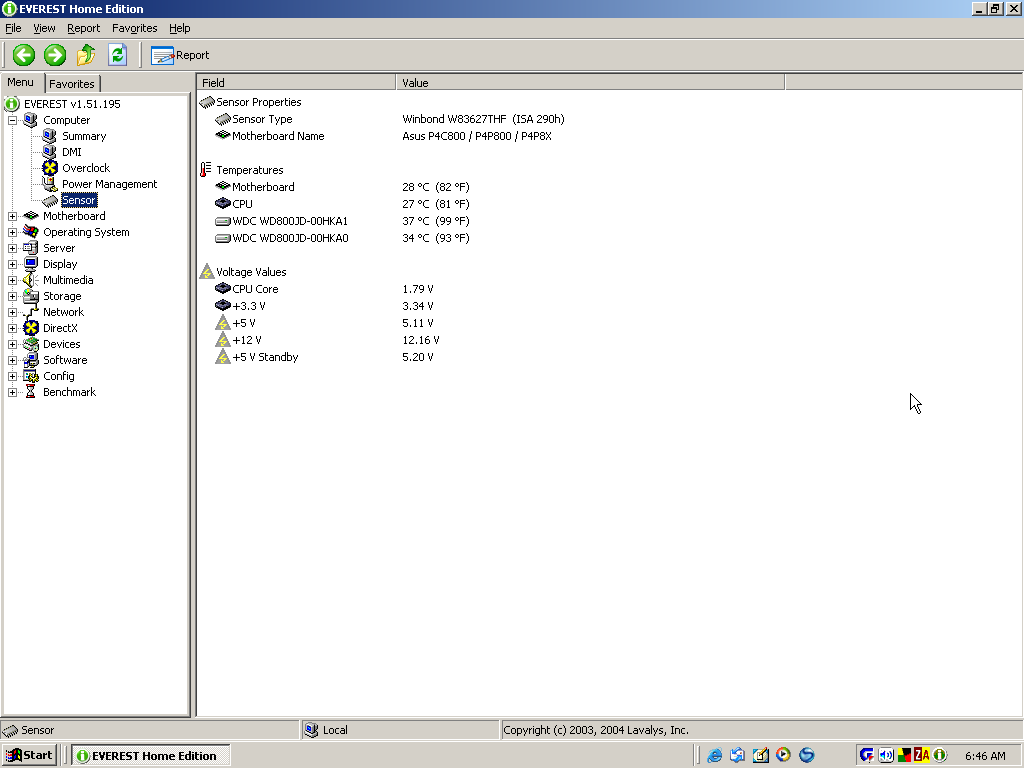Viewport: 1024px width, 768px height.
Task: Click the Storage drive icon in tree
Action: 31,296
